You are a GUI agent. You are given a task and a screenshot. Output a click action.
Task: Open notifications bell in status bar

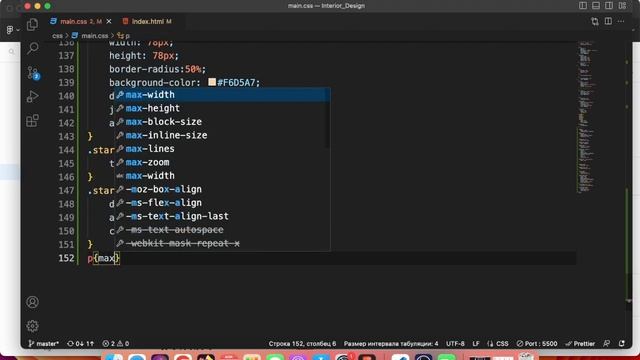coord(622,344)
